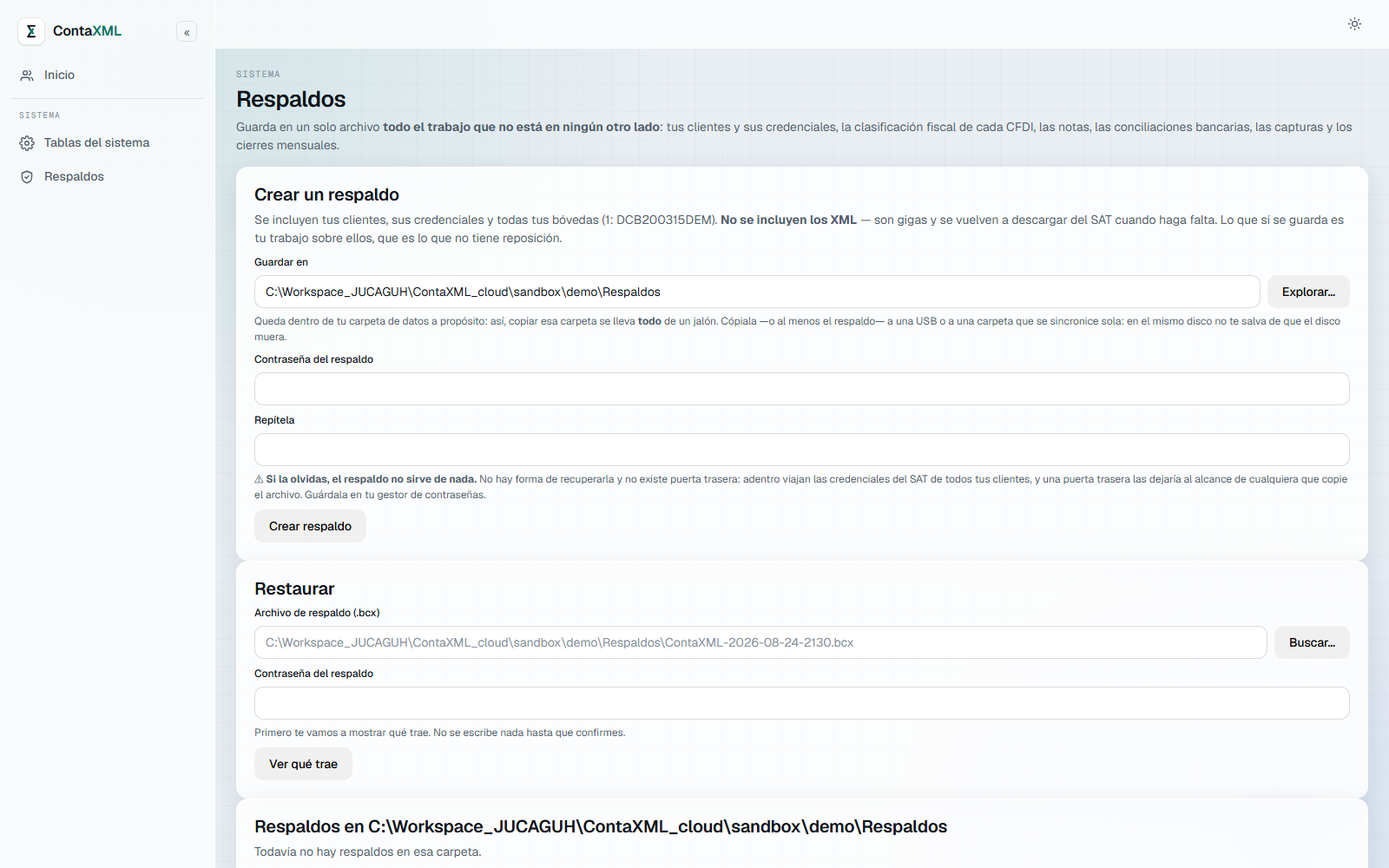Focus the Repítela password confirmation field
This screenshot has height=868, width=1389.
[802, 450]
